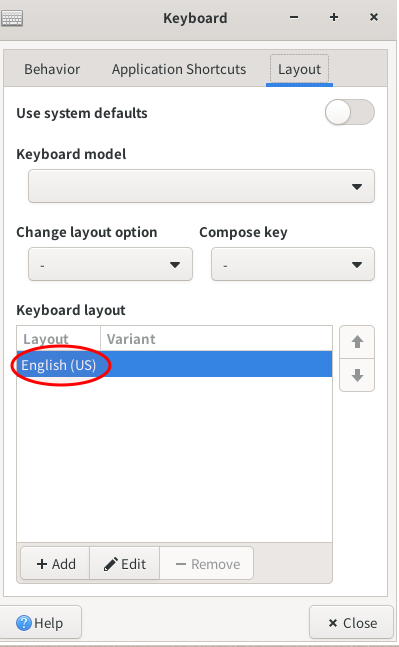Minimize the Keyboard window
Image resolution: width=399 pixels, height=647 pixels.
[294, 17]
